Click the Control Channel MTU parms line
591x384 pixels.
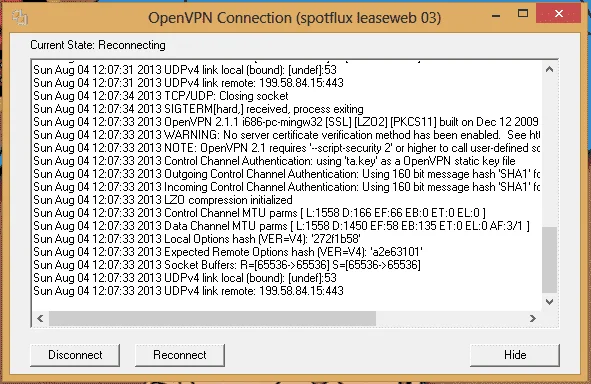(x=259, y=213)
